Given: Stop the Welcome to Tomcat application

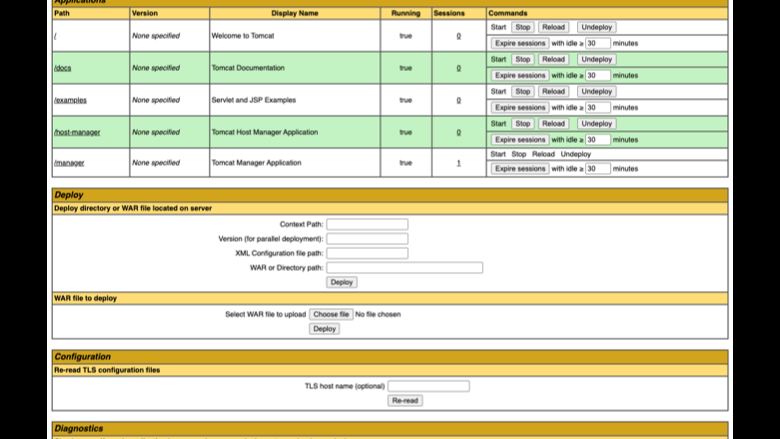Looking at the screenshot, I should click(522, 27).
